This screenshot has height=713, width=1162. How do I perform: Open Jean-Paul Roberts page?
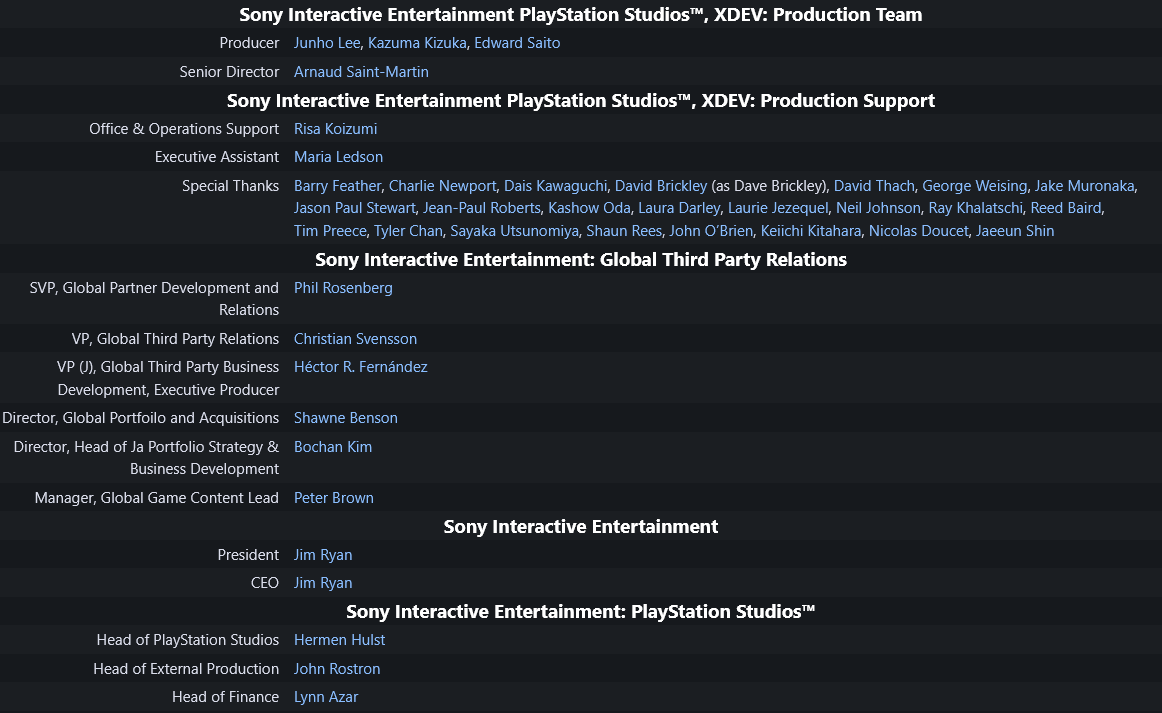coord(482,208)
